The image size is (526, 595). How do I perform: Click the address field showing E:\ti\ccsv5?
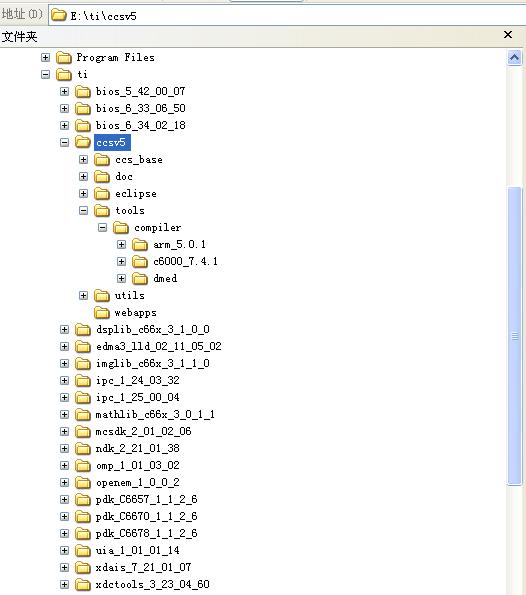(x=287, y=16)
